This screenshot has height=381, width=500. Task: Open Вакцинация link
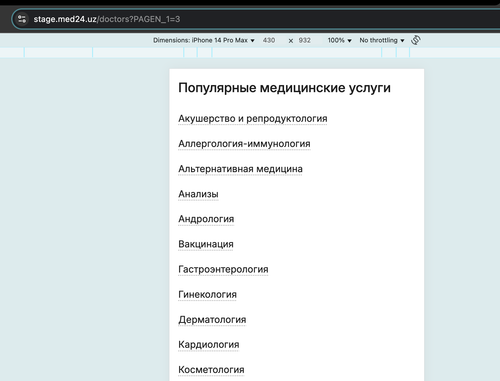pos(206,244)
